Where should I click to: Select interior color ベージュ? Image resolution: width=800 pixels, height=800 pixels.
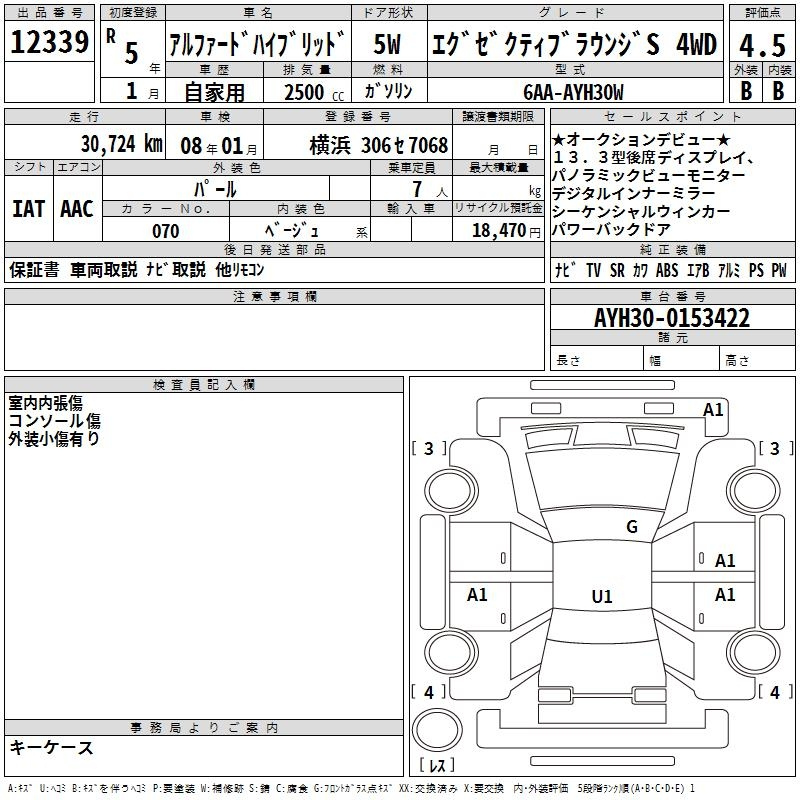(292, 231)
